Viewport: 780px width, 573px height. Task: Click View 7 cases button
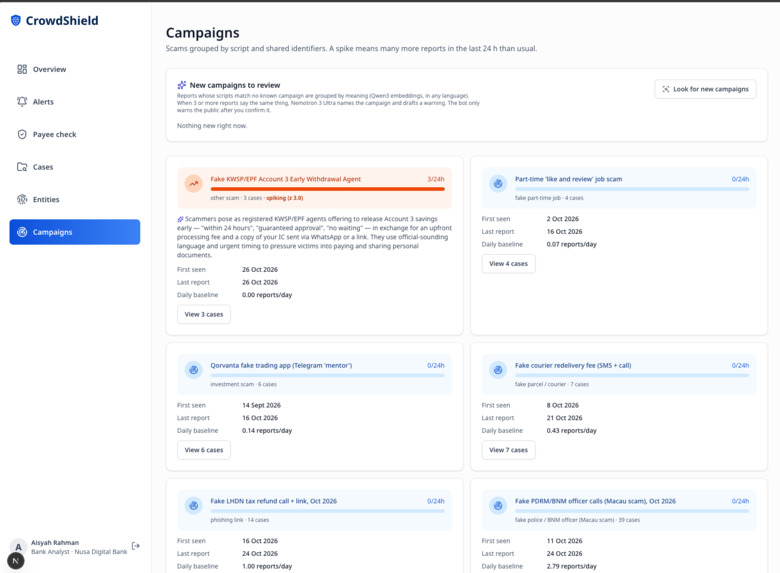tap(508, 450)
